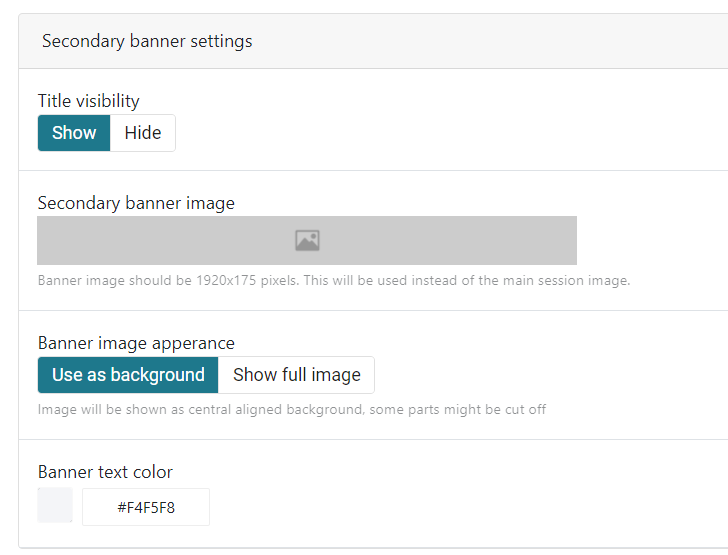Click the Secondary banner image label
This screenshot has width=728, height=555.
point(136,203)
